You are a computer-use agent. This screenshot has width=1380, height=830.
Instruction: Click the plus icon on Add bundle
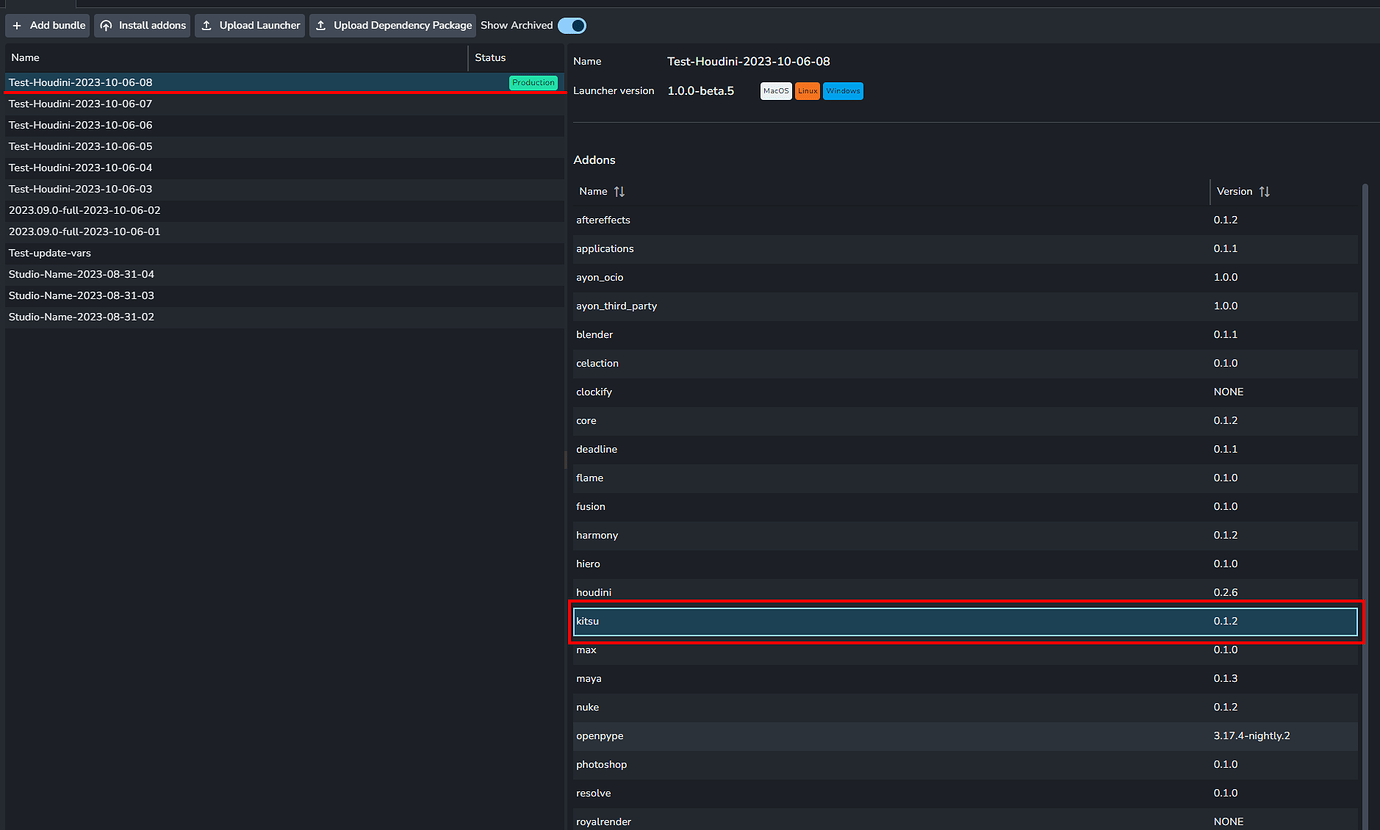[x=17, y=26]
